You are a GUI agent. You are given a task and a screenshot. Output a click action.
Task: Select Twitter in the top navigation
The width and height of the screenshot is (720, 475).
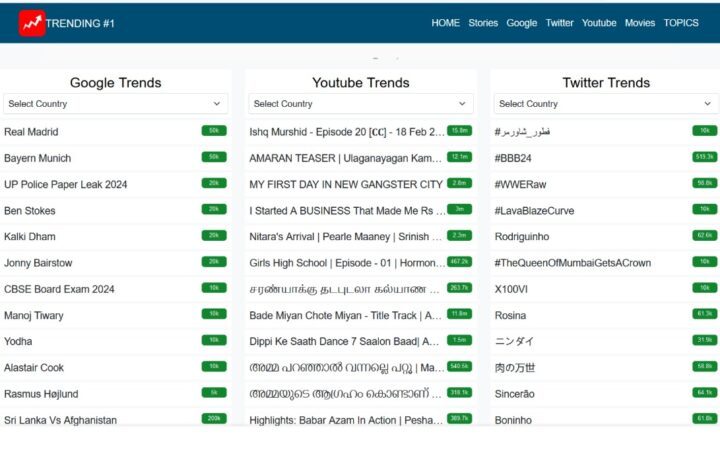pyautogui.click(x=559, y=23)
